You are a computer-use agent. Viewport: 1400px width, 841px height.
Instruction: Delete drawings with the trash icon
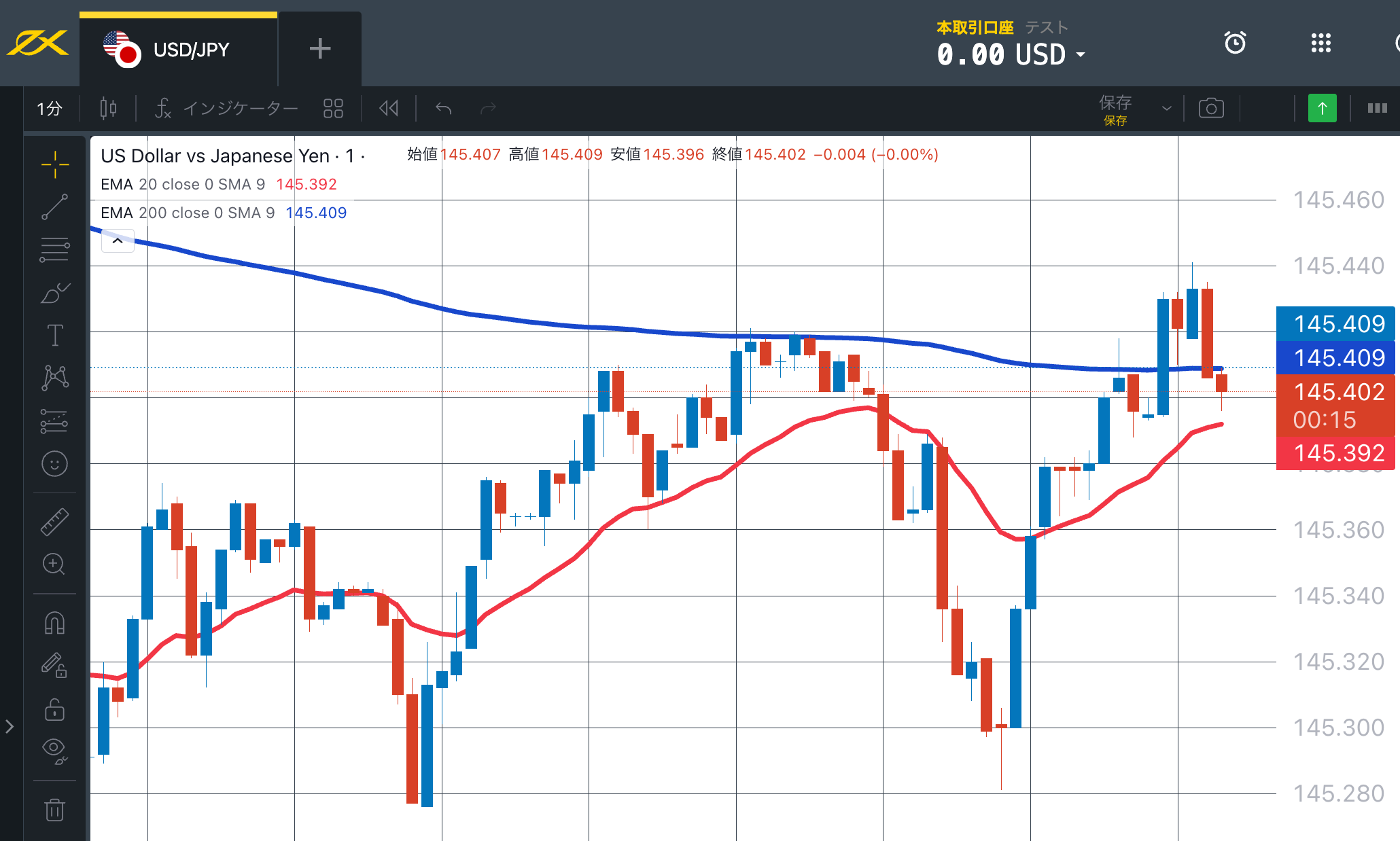(x=54, y=810)
